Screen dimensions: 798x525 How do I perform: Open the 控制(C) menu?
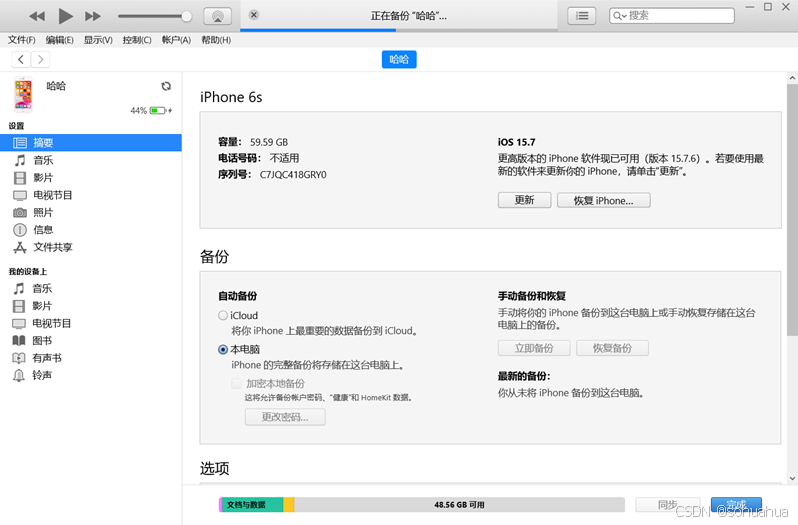pyautogui.click(x=137, y=40)
